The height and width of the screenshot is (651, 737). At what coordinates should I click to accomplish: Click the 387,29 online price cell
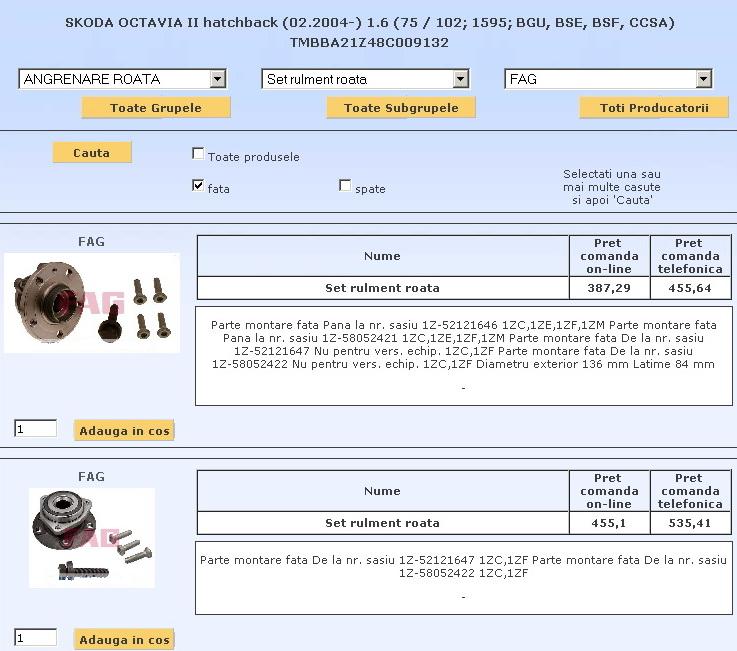609,288
